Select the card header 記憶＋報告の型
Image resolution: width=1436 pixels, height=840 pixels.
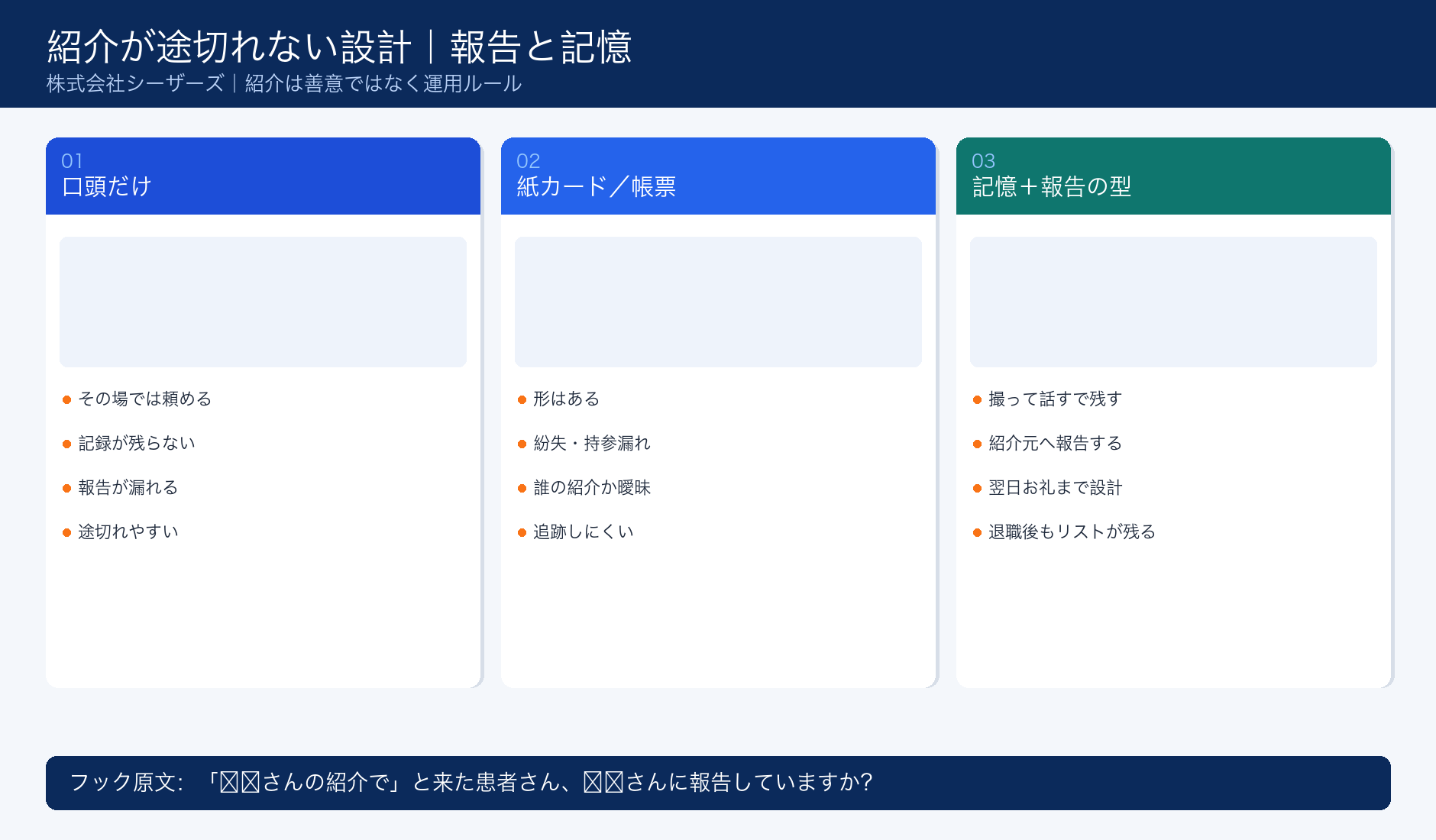[1173, 176]
